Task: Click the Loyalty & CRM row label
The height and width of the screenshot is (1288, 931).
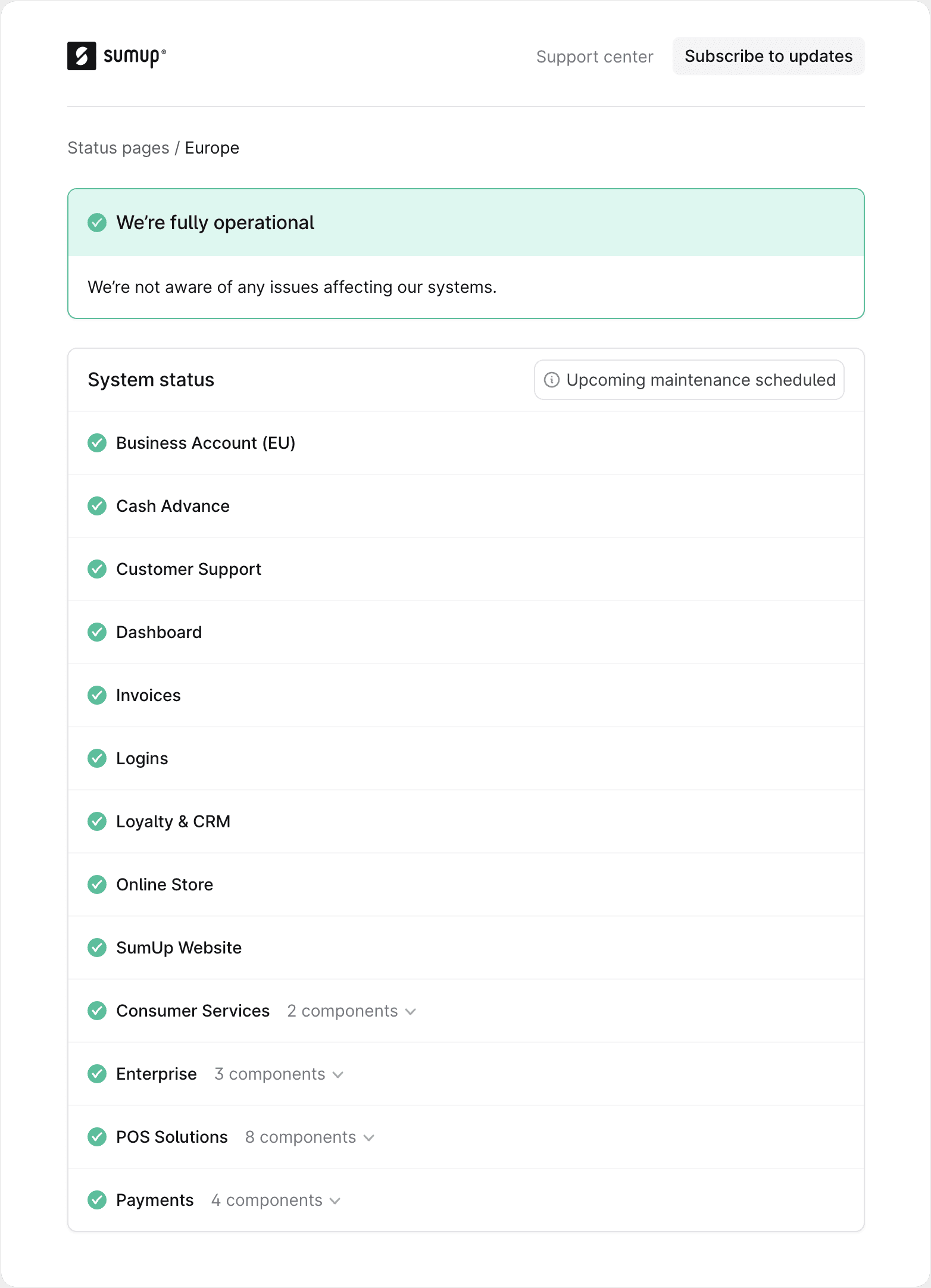Action: click(173, 821)
